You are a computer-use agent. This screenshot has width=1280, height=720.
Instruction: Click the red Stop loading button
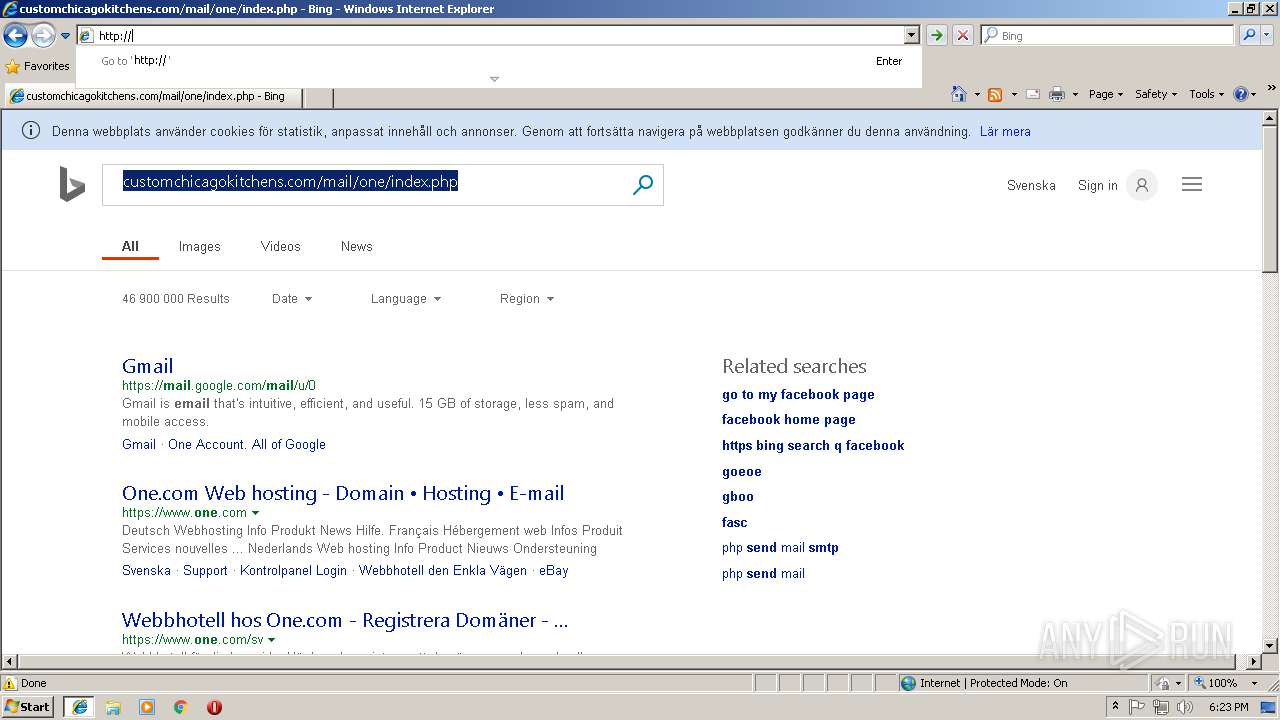tap(963, 36)
